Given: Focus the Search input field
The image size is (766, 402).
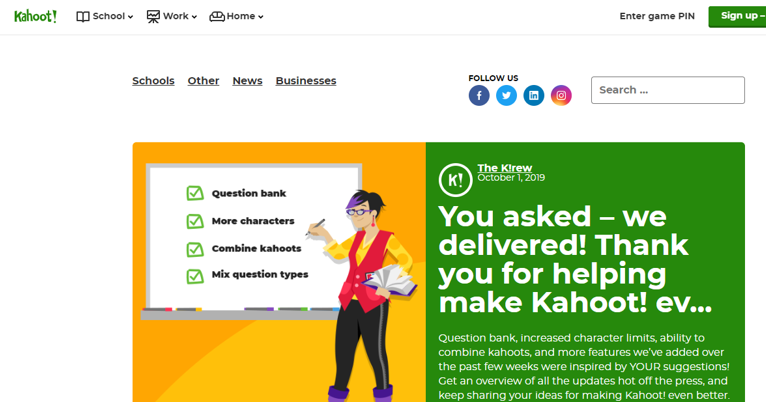Looking at the screenshot, I should tap(668, 90).
